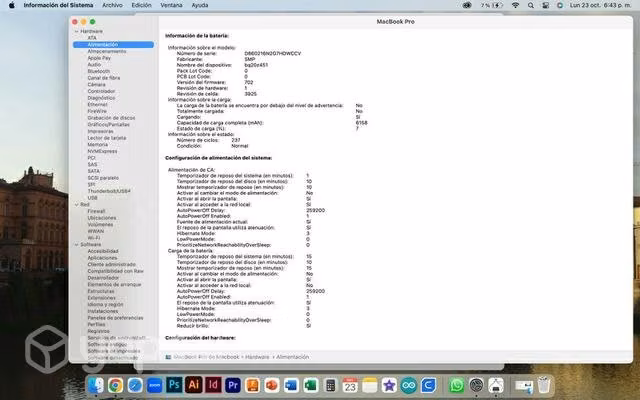The height and width of the screenshot is (400, 640).
Task: Open Finder from the dock
Action: tap(96, 385)
